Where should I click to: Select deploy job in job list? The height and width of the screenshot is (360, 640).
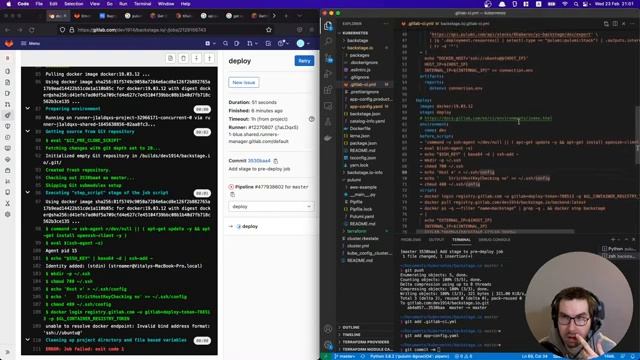click(x=250, y=227)
